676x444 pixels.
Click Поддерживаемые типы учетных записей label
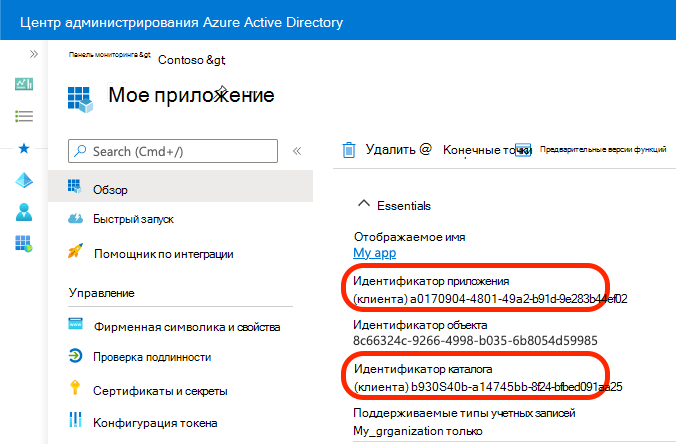tap(464, 413)
